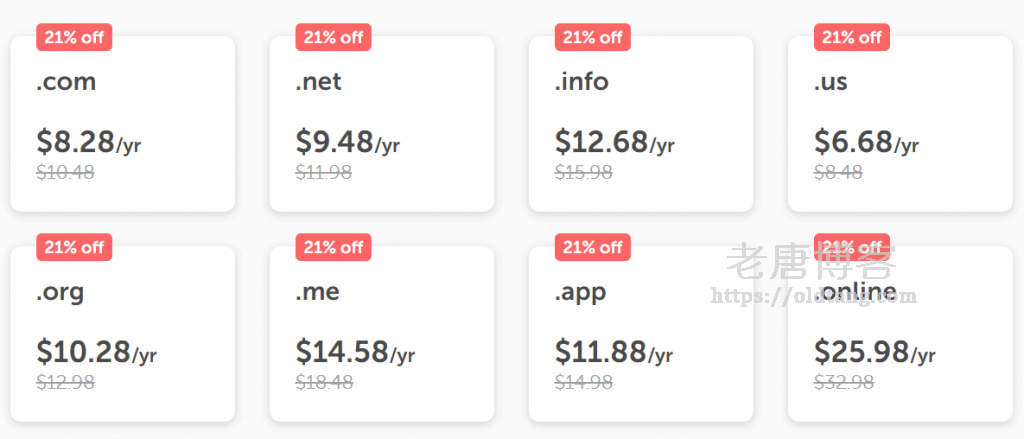Open the .info domain pricing card
The width and height of the screenshot is (1024, 439).
pos(640,124)
